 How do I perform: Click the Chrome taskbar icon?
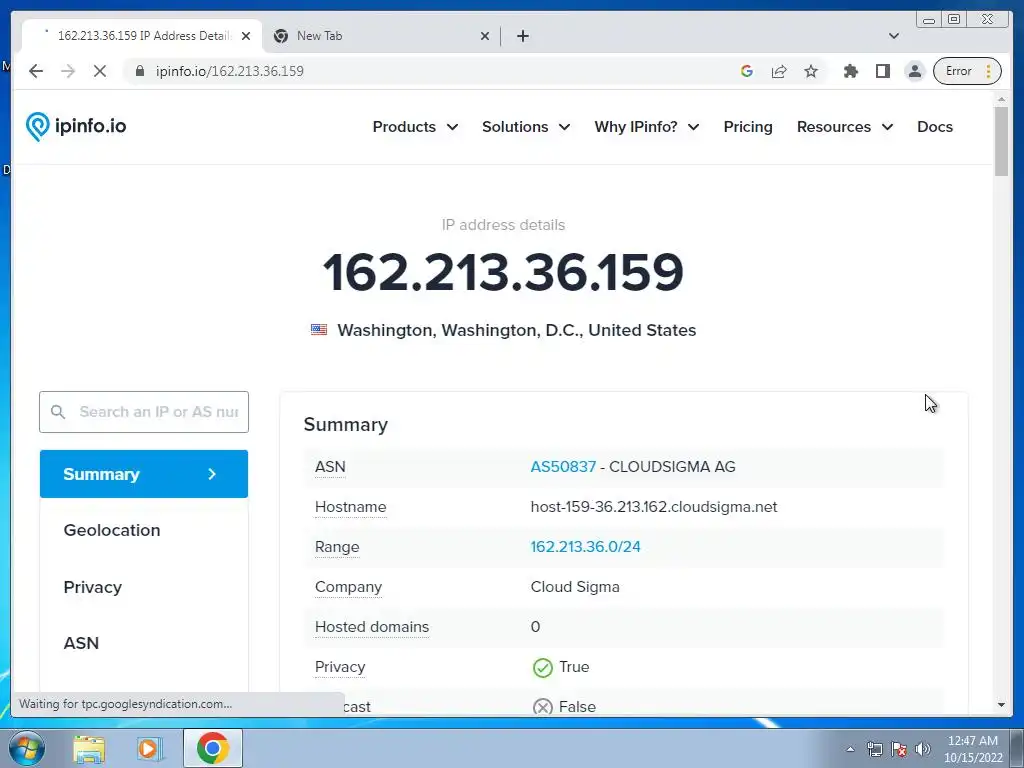tap(212, 748)
